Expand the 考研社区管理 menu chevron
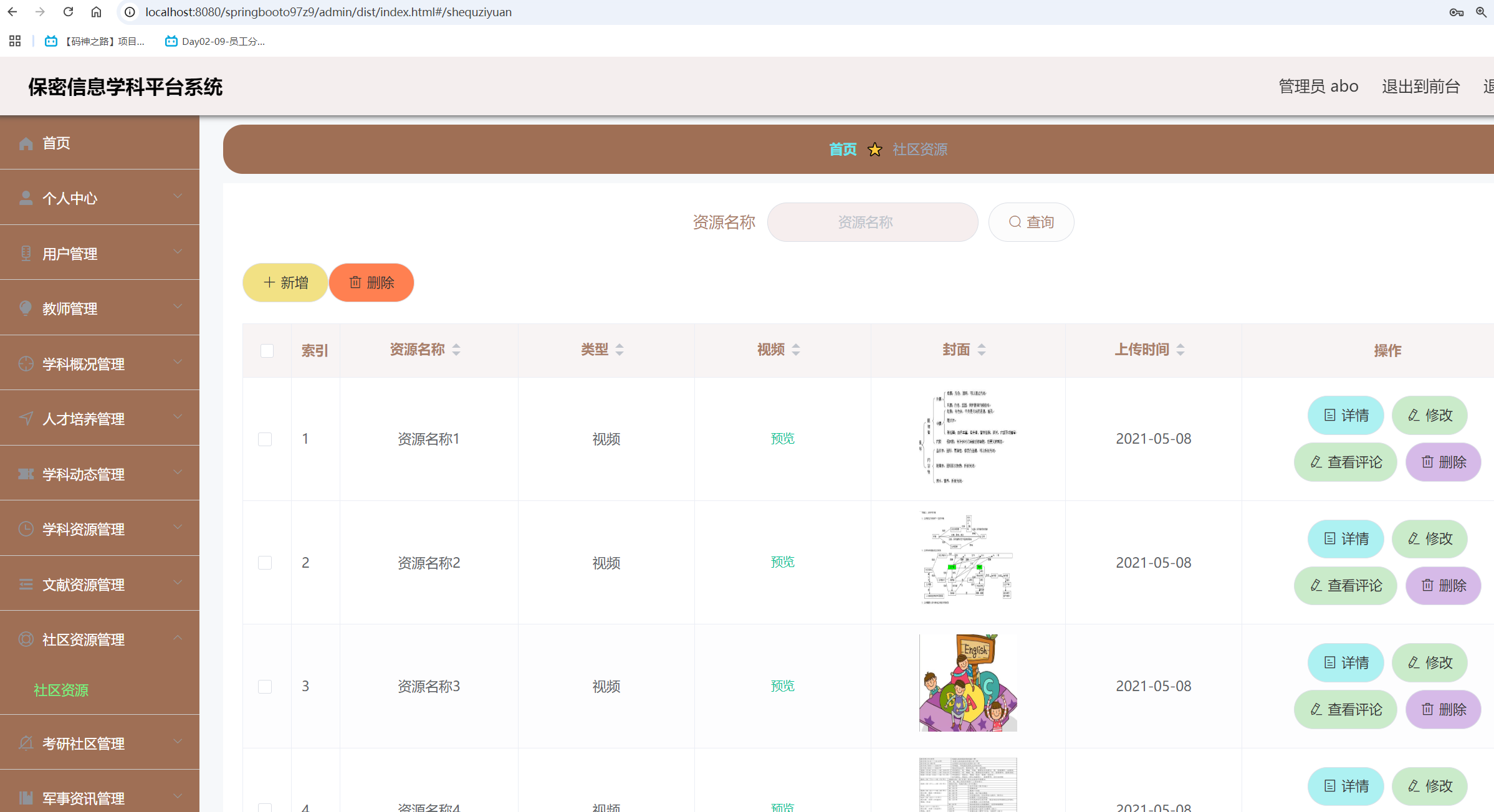The height and width of the screenshot is (812, 1494). pos(178,742)
